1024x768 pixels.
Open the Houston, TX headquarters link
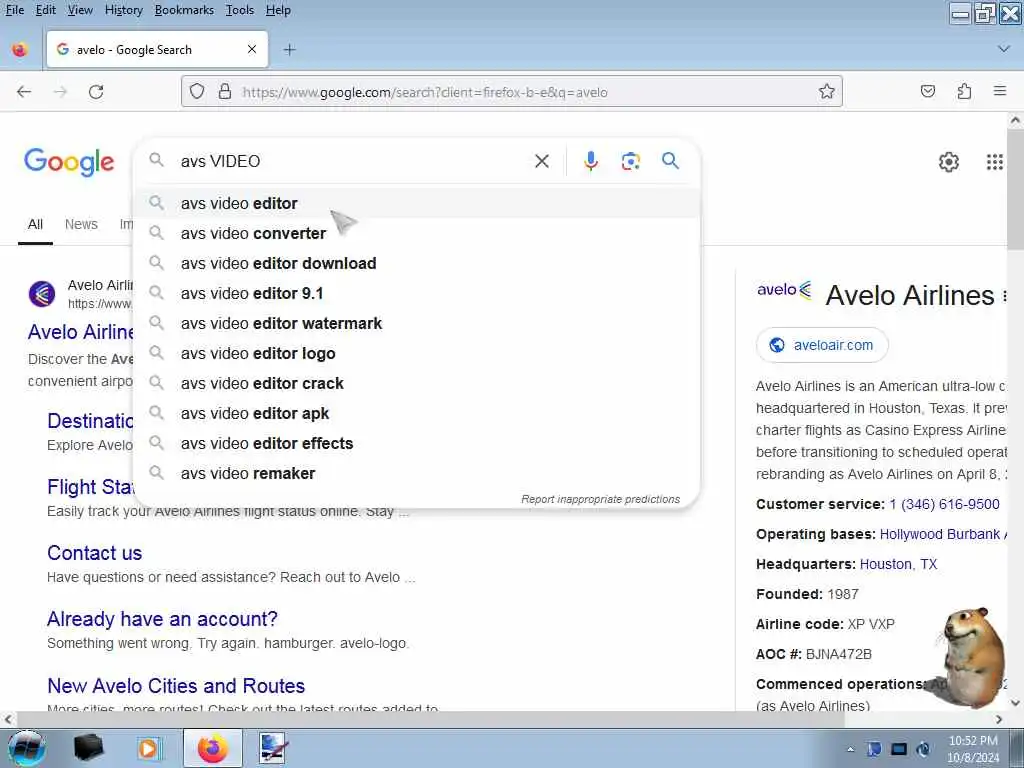pyautogui.click(x=898, y=564)
